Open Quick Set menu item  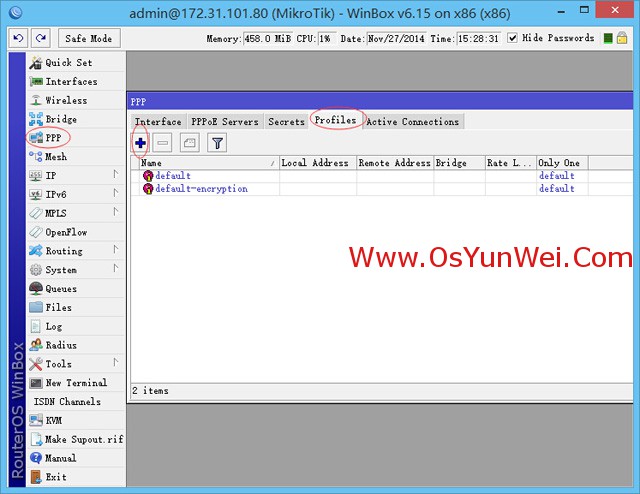[76, 62]
